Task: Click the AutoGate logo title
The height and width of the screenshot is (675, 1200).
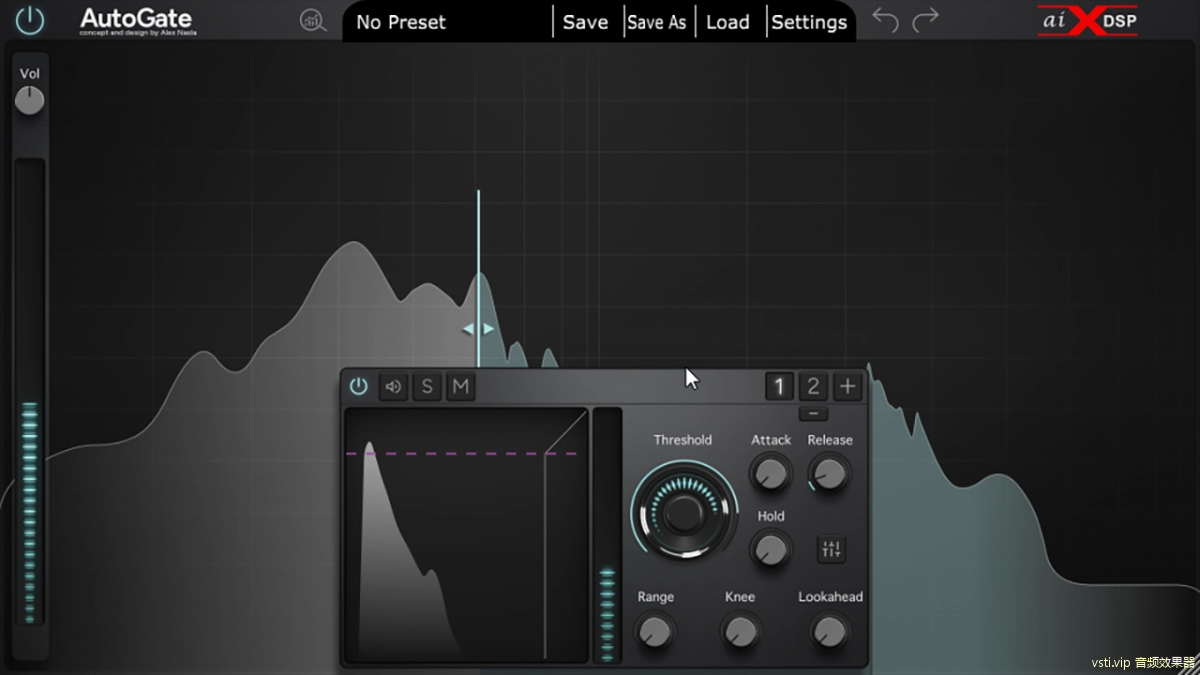Action: coord(136,20)
